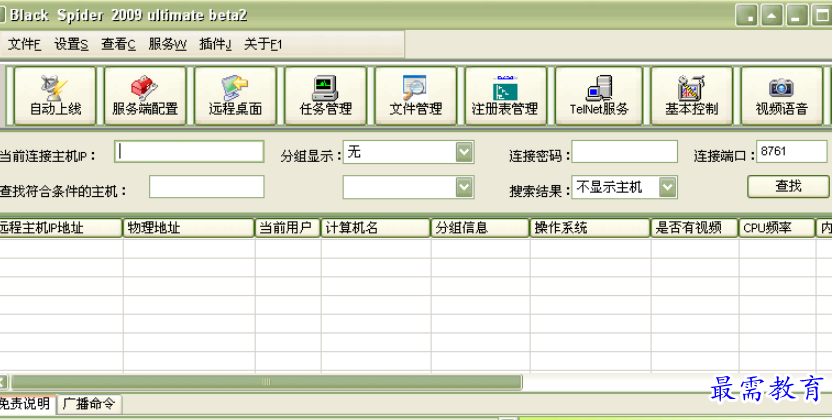Click the 查找 search button

[788, 186]
